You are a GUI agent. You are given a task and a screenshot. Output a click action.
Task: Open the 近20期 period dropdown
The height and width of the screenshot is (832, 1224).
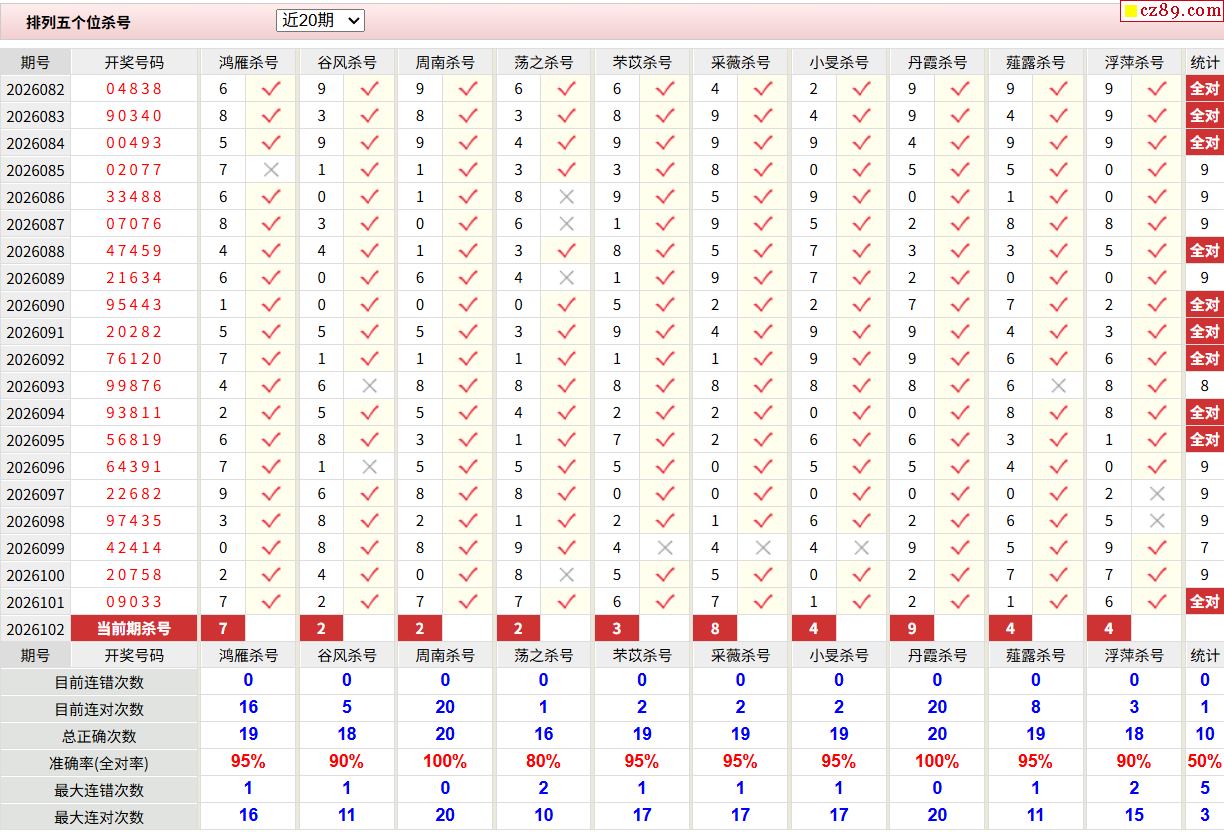pyautogui.click(x=320, y=20)
